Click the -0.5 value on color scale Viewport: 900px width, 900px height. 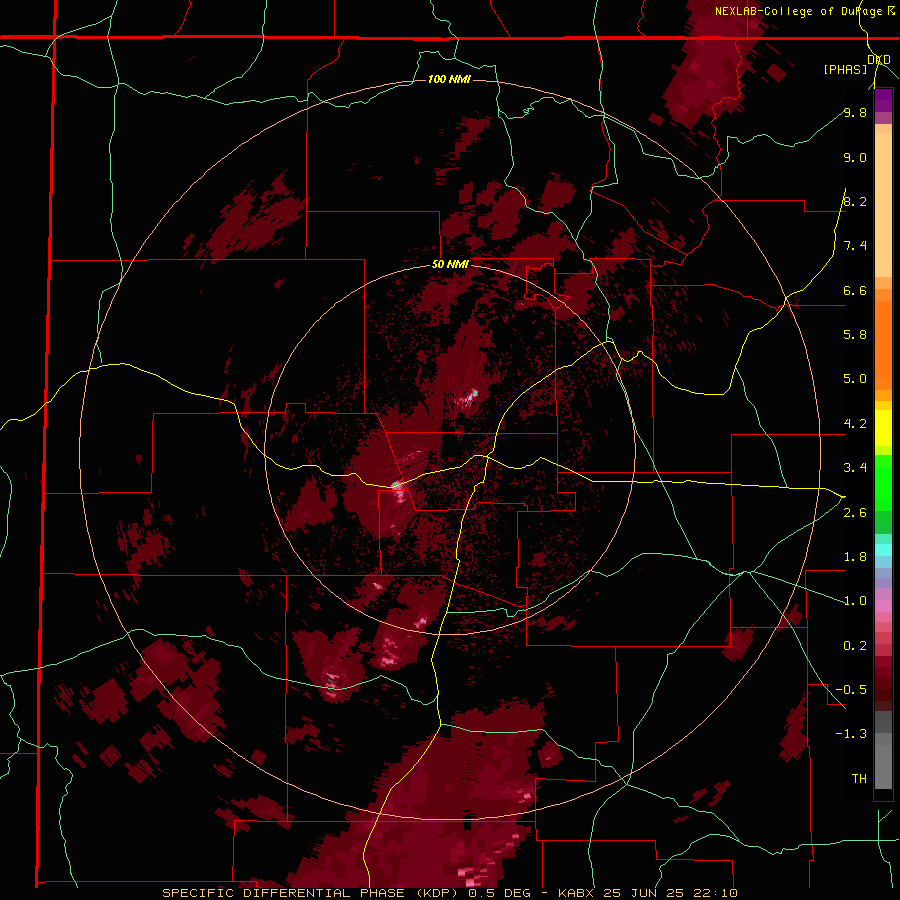tap(851, 690)
